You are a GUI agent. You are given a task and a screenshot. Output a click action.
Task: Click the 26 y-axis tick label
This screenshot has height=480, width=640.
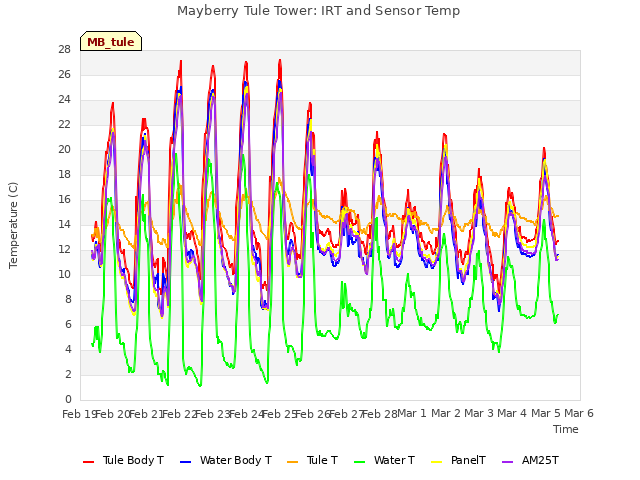tap(64, 74)
